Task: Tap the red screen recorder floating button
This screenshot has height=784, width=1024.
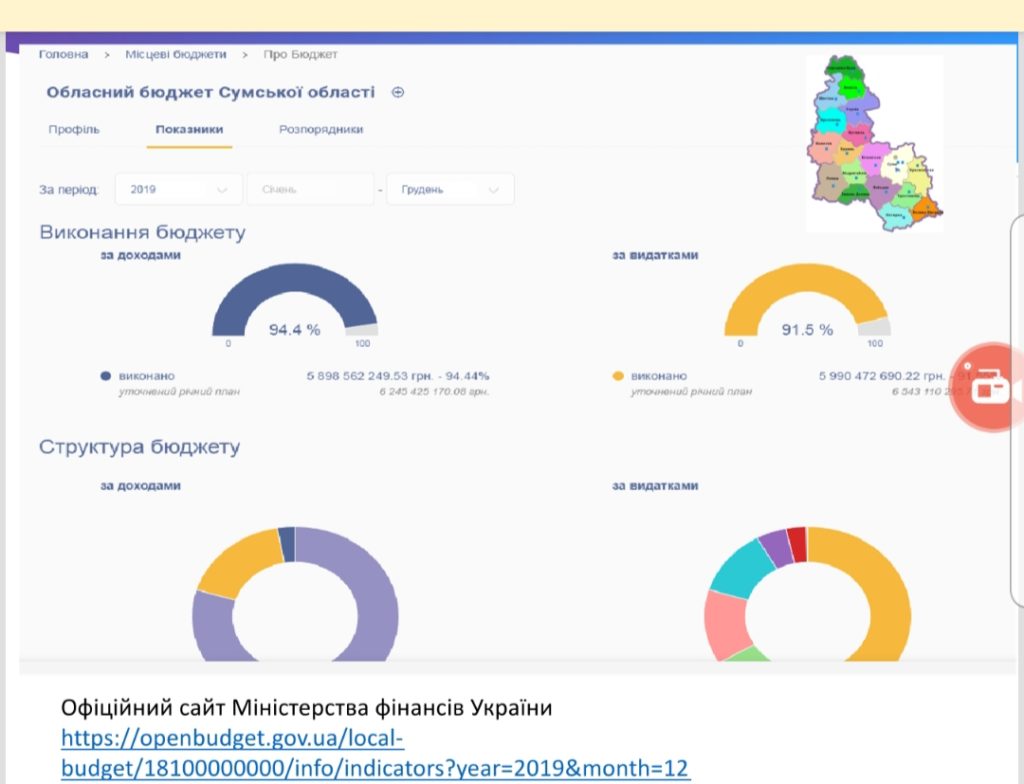Action: tap(987, 388)
